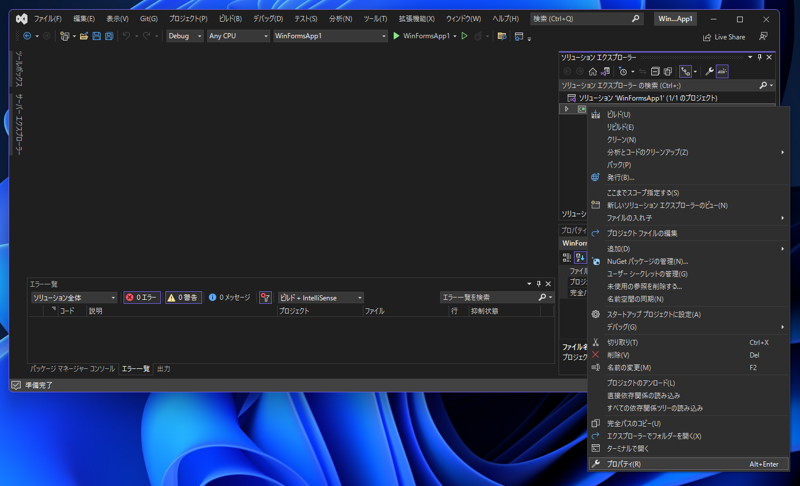Switch to 出力 tab
This screenshot has height=486, width=800.
[163, 369]
